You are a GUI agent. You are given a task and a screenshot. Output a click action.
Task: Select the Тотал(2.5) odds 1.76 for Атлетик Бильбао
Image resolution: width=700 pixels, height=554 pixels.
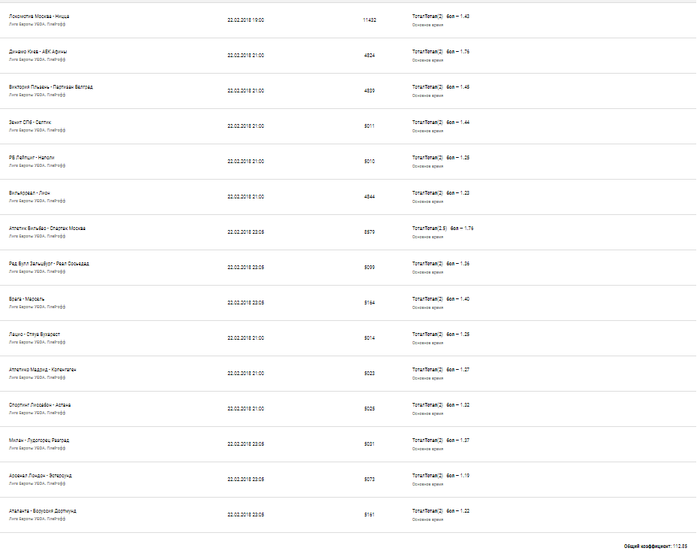(442, 229)
